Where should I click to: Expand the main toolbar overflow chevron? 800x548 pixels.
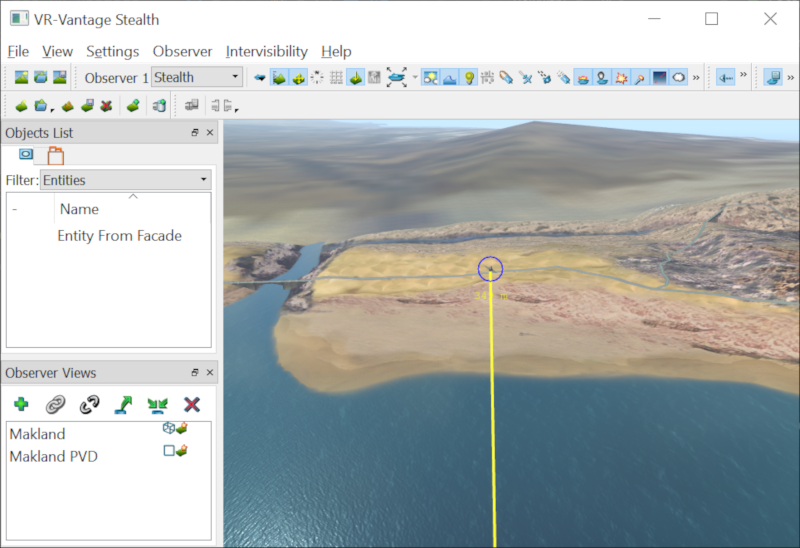click(x=696, y=78)
